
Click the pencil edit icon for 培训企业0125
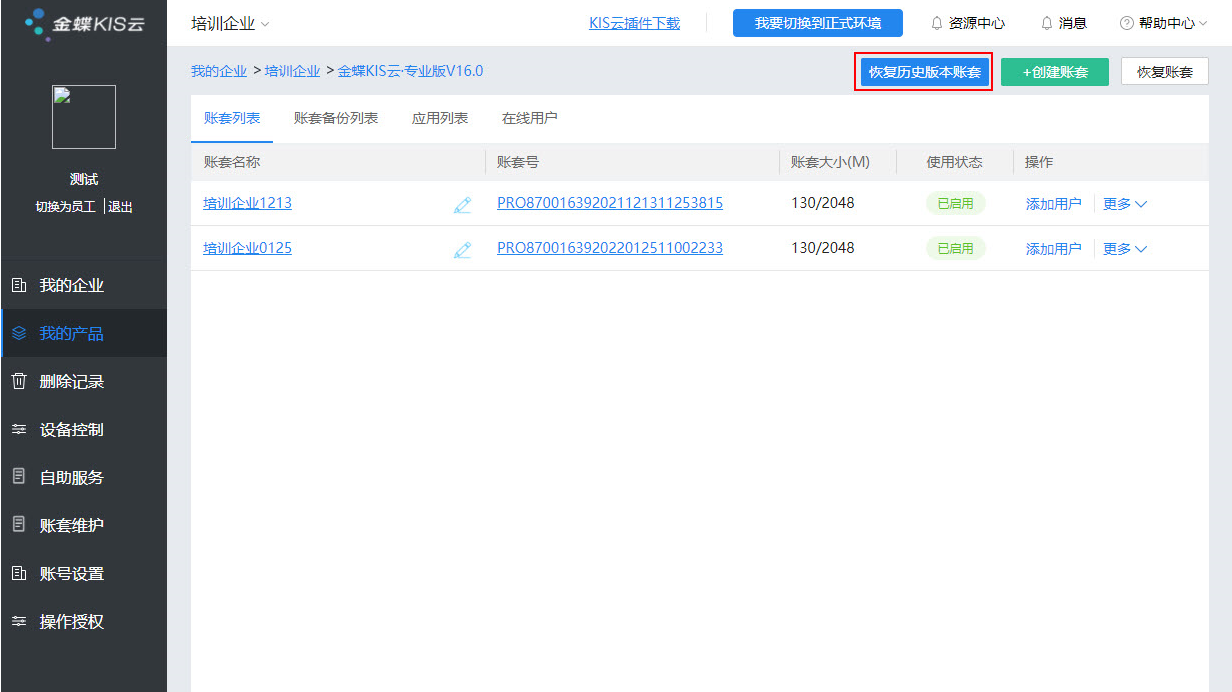462,249
